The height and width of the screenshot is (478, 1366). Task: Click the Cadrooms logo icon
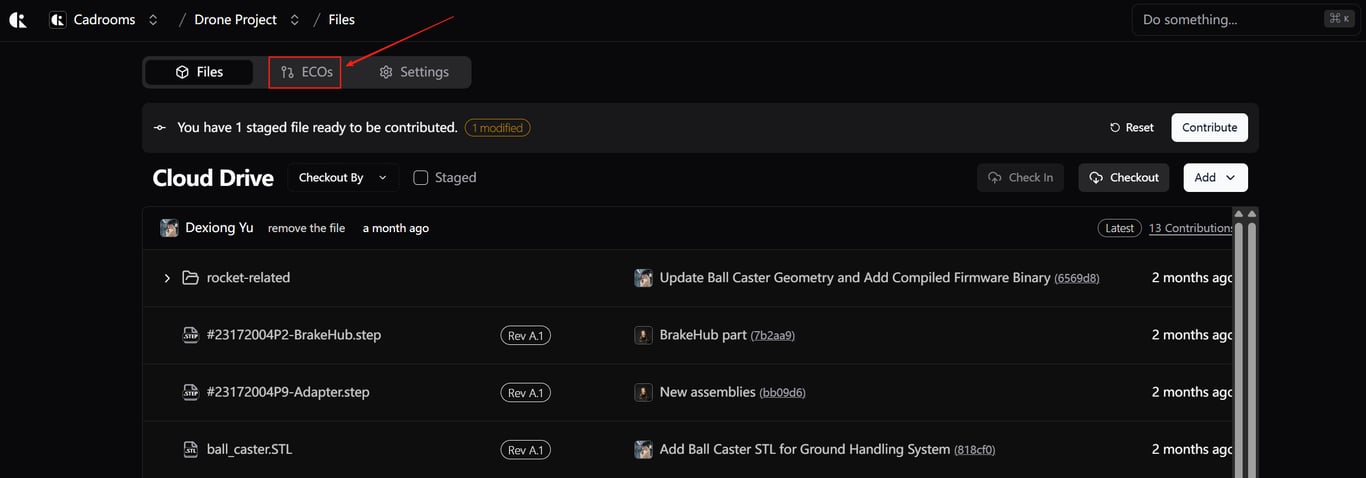[17, 20]
